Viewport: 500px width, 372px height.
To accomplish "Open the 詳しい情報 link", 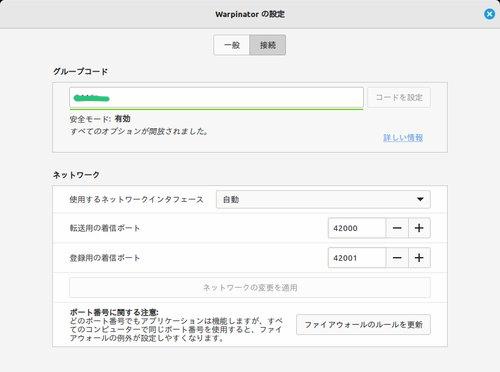I will tap(403, 137).
